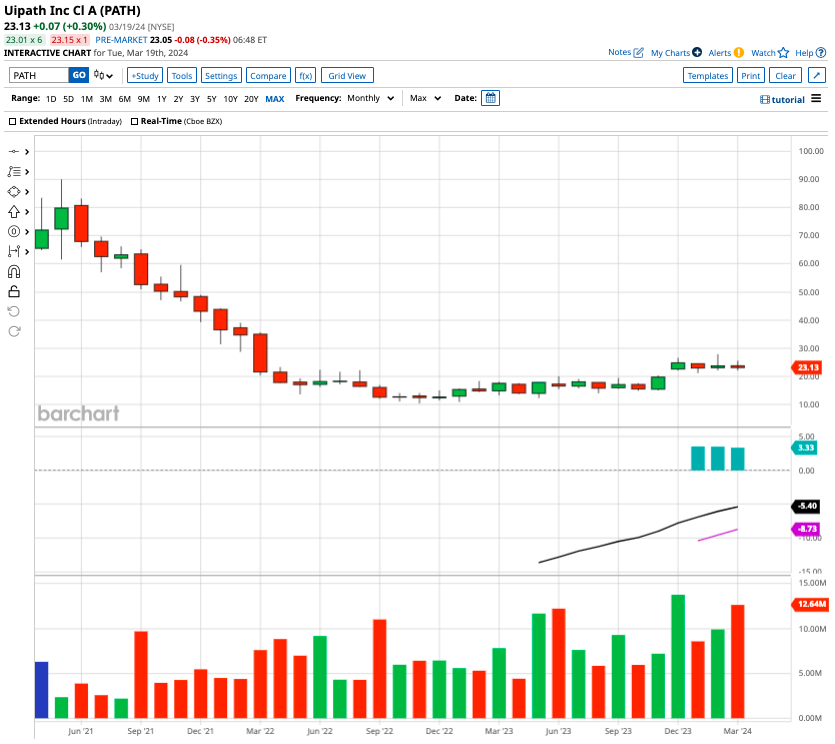Select the horizontal line drawing tool
This screenshot has width=835, height=744.
(x=14, y=151)
